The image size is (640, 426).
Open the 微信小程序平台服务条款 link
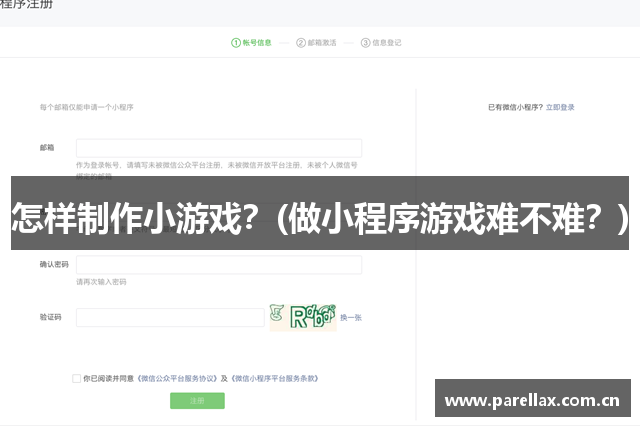point(275,379)
